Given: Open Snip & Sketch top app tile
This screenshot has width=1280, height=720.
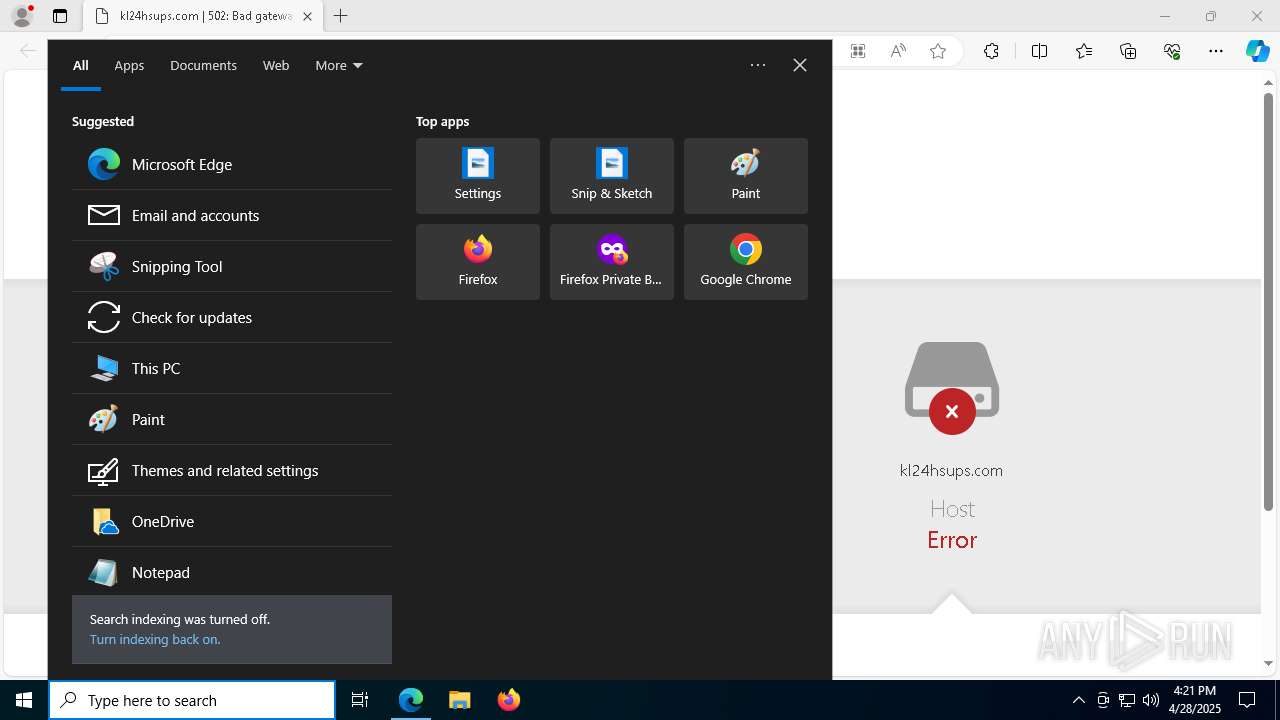Looking at the screenshot, I should 611,176.
